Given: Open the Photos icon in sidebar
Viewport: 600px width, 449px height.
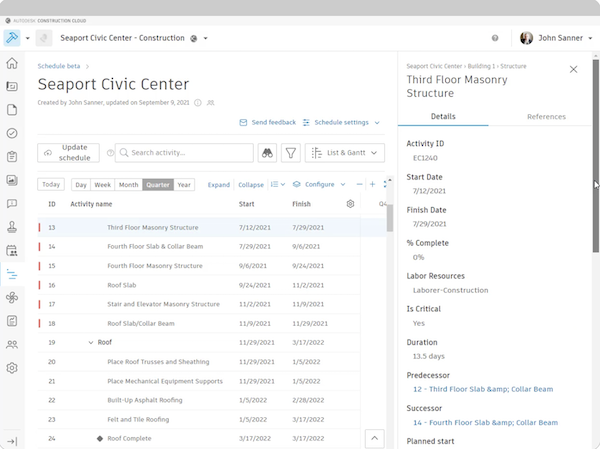Looking at the screenshot, I should point(12,180).
